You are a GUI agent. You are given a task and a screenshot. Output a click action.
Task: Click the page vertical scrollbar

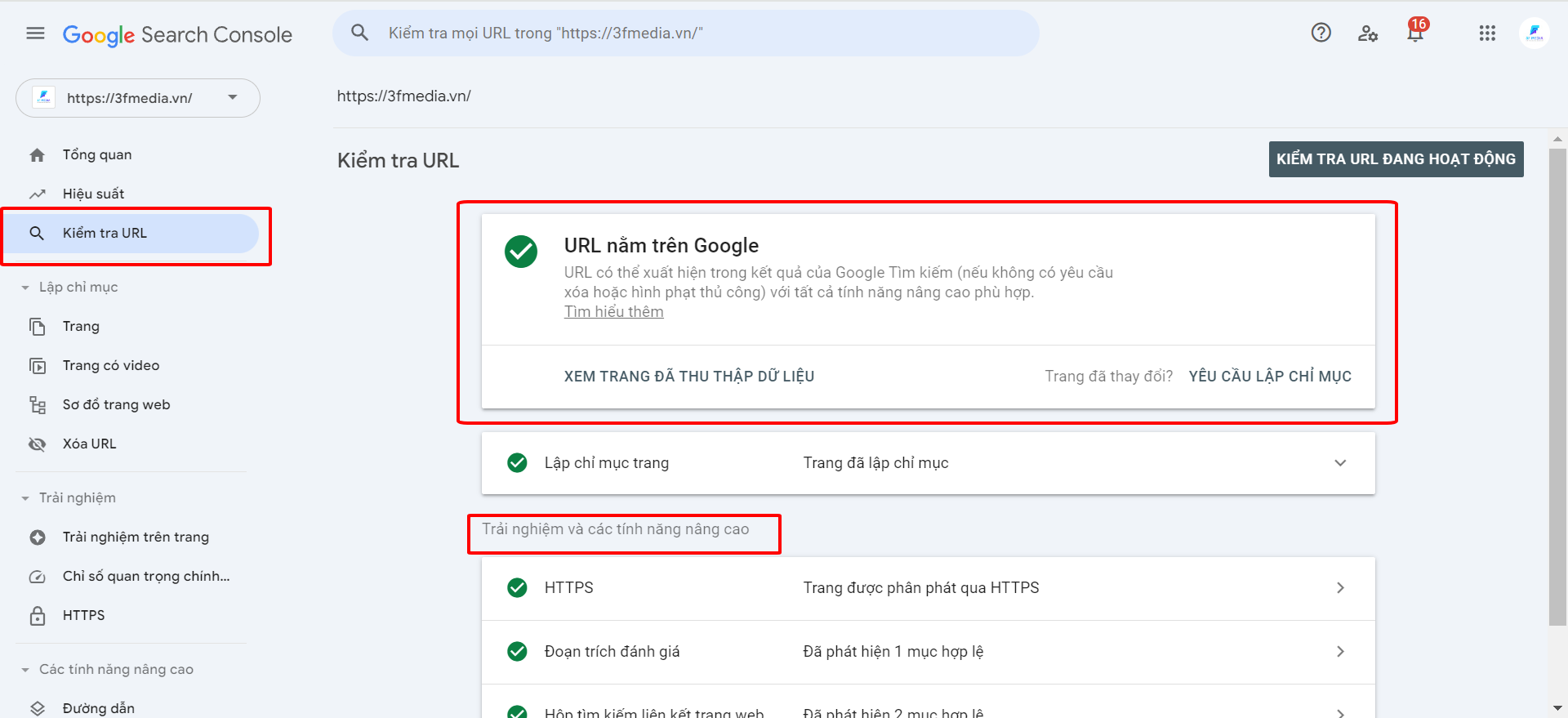point(1558,387)
